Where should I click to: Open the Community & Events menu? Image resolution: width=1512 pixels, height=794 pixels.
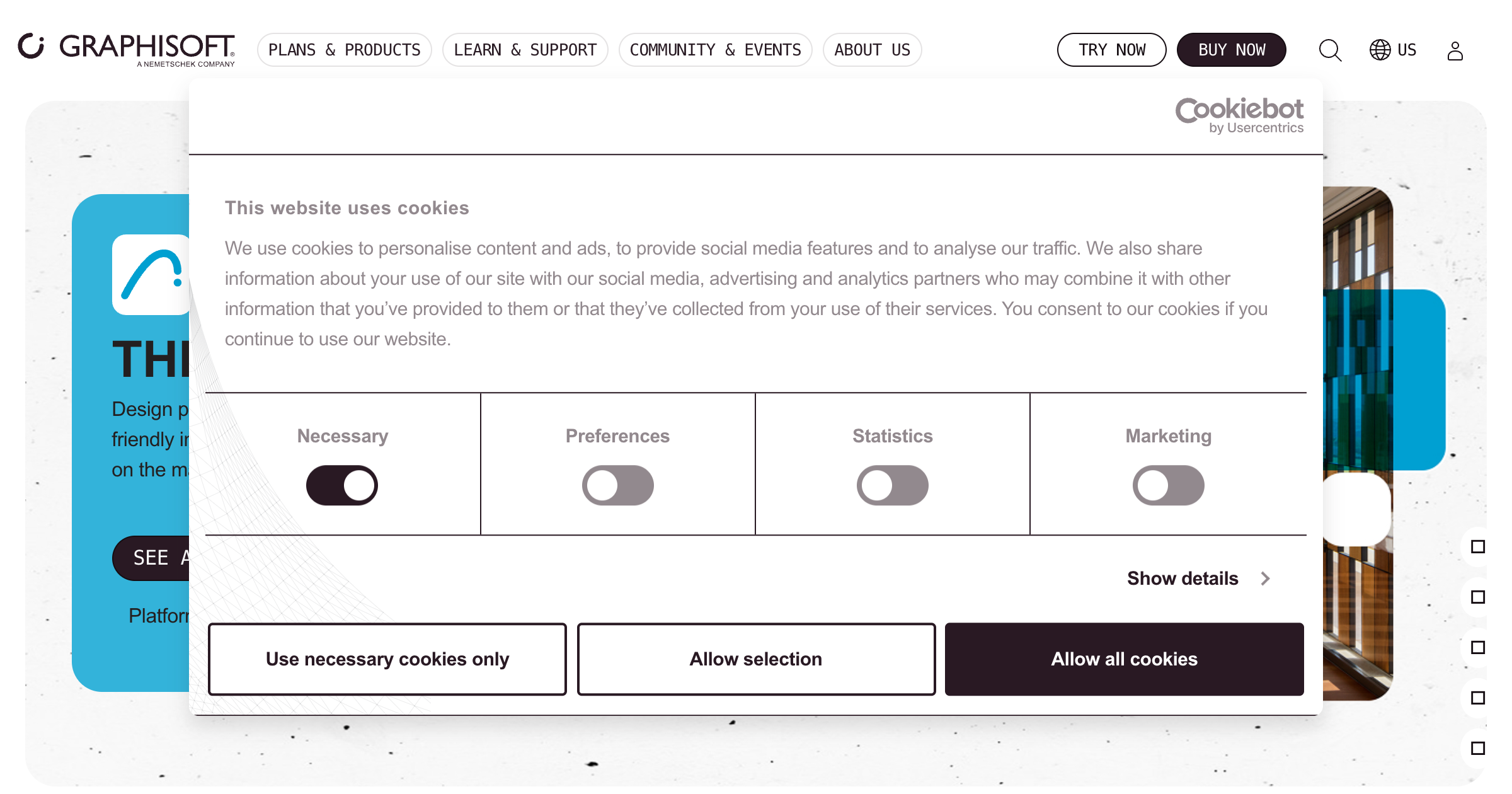point(716,50)
